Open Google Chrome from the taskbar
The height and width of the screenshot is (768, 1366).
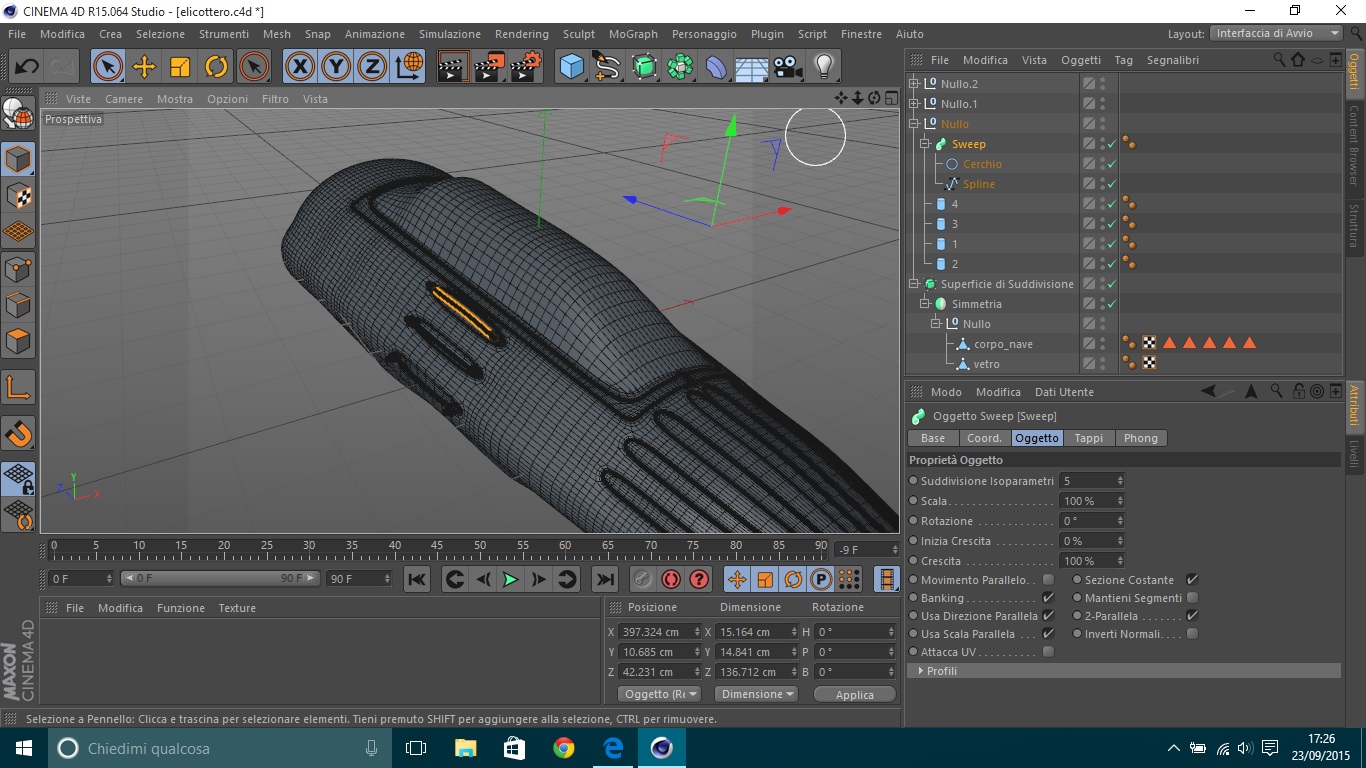click(x=564, y=748)
